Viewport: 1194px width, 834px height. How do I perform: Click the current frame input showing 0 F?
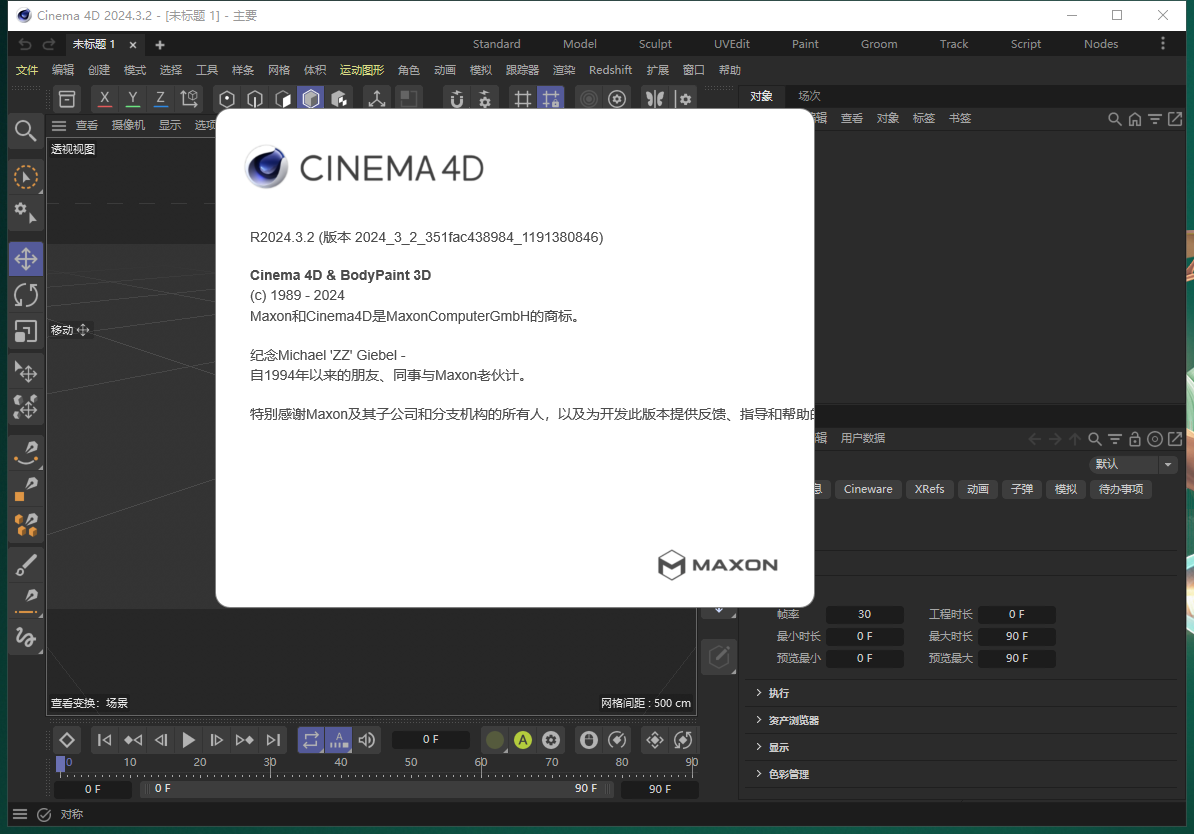click(430, 739)
